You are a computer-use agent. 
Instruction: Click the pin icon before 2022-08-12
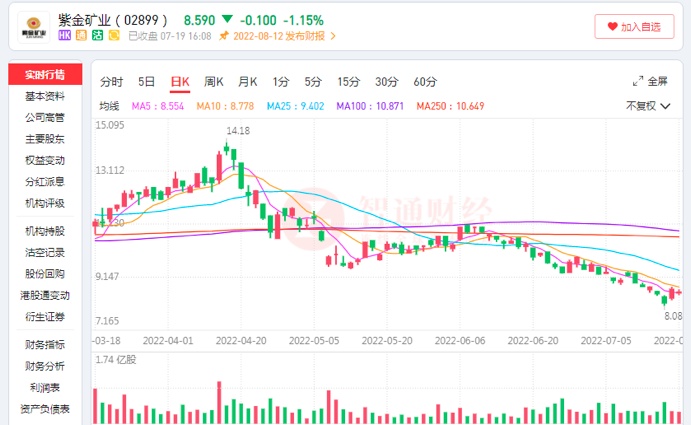pos(224,36)
